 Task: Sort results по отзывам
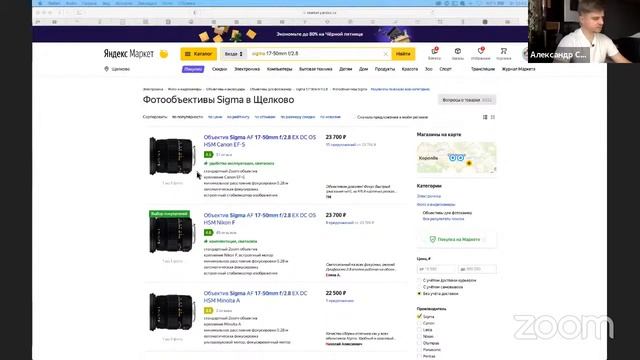pos(265,117)
